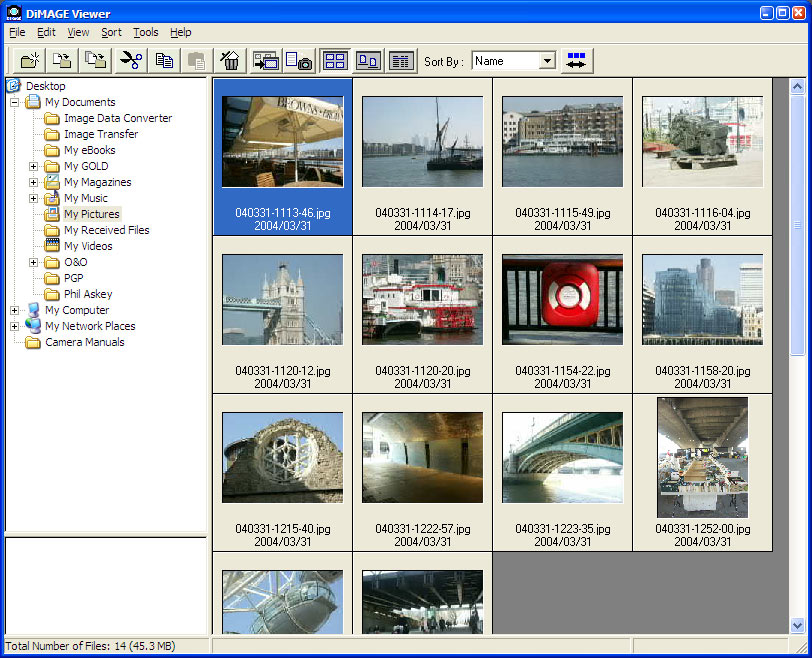Open the File menu
Viewport: 812px width, 658px height.
(17, 32)
